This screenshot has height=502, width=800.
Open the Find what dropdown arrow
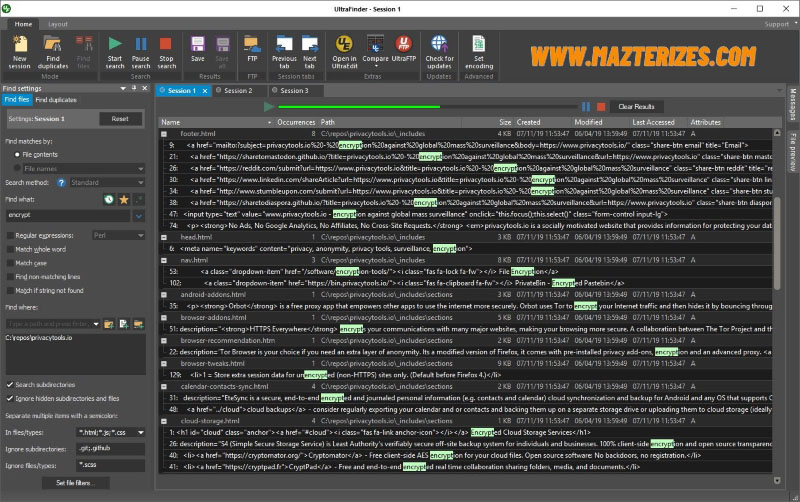139,216
